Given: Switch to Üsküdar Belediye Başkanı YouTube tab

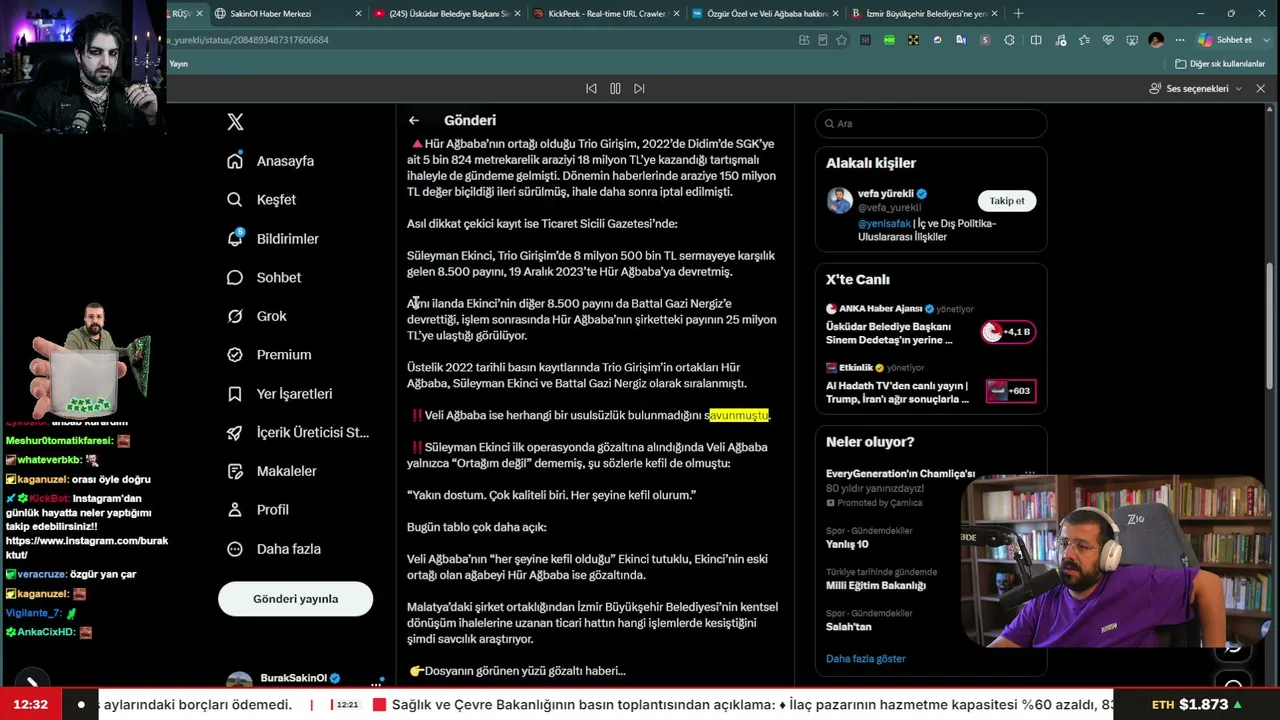Looking at the screenshot, I should coord(447,14).
